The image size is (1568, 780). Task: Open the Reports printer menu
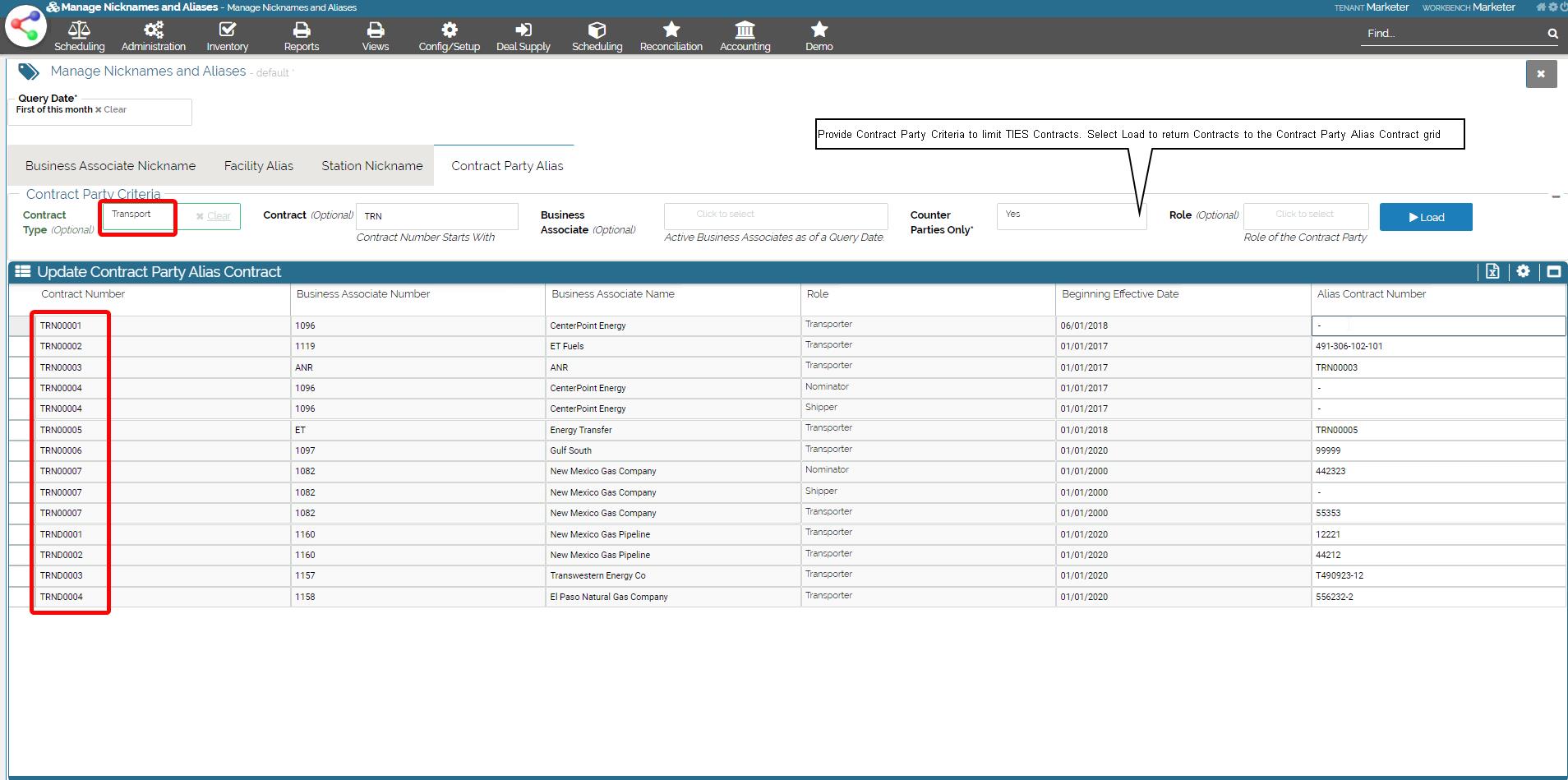coord(302,36)
